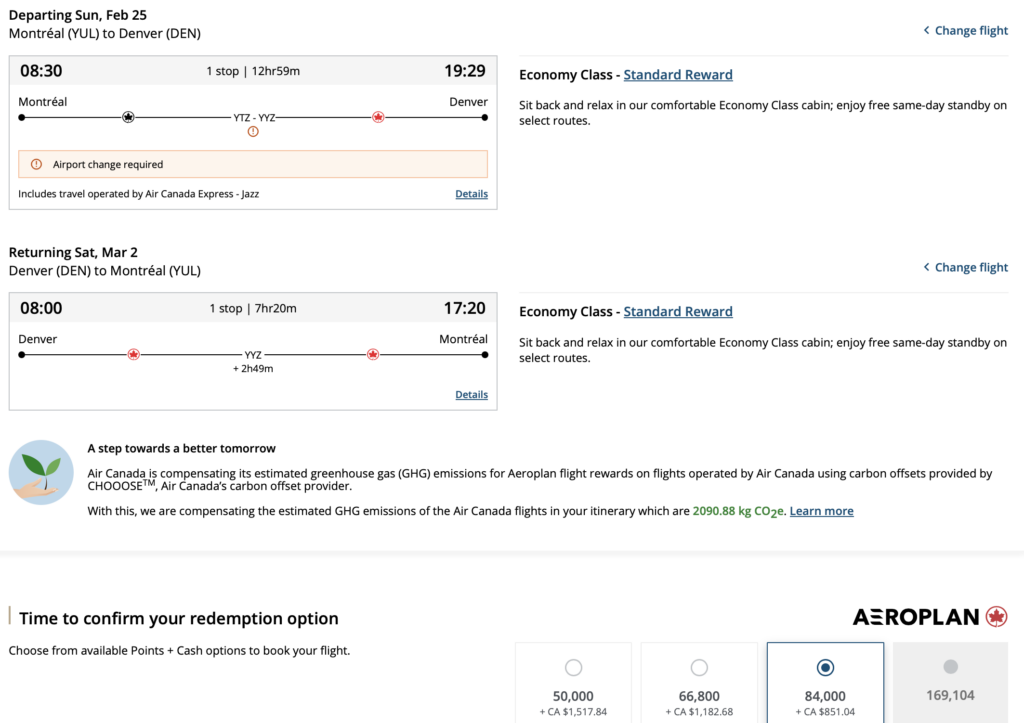Select the 66,800 points radio option
This screenshot has width=1024, height=723.
[699, 667]
